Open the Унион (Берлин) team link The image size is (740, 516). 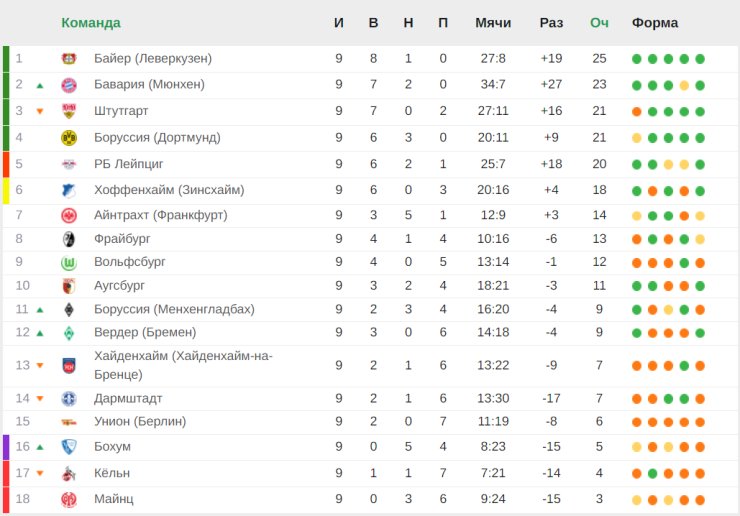click(x=140, y=421)
